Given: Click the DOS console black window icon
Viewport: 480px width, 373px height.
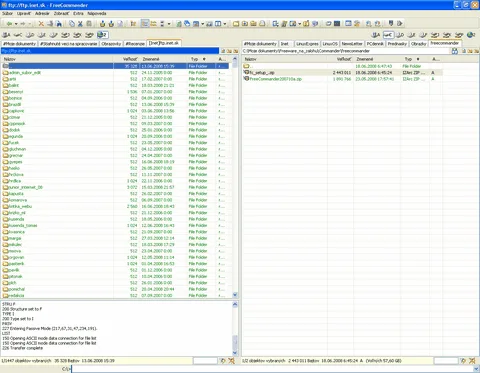Looking at the screenshot, I should [337, 23].
